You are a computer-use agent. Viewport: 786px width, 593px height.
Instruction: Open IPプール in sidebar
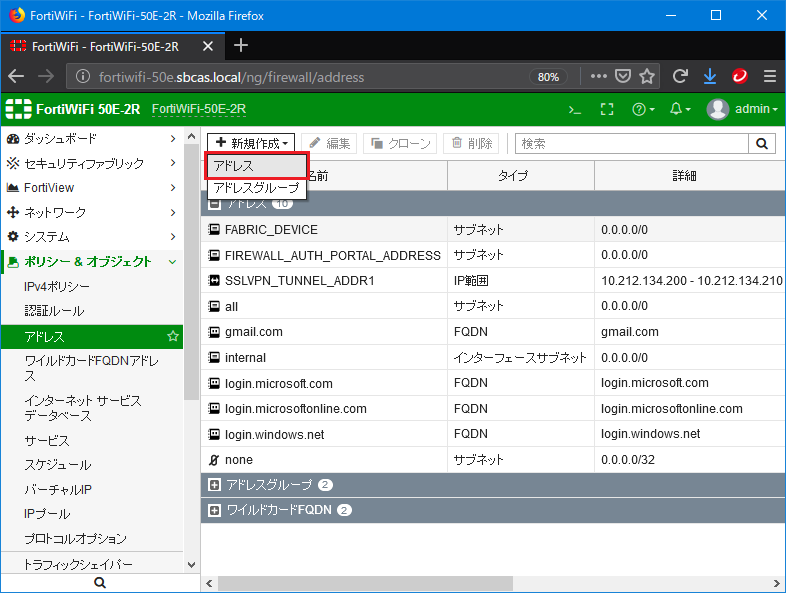click(47, 514)
